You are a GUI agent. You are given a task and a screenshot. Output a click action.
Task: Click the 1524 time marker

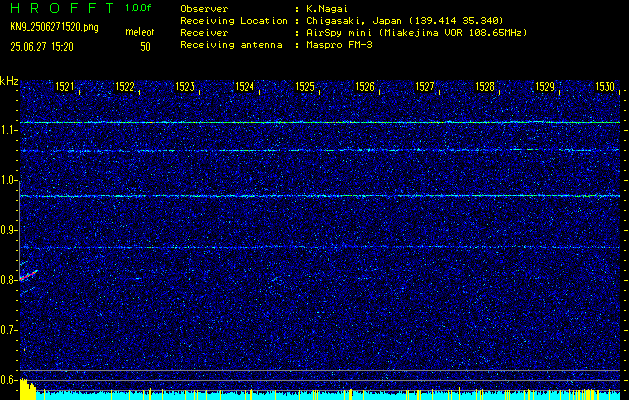click(x=245, y=86)
